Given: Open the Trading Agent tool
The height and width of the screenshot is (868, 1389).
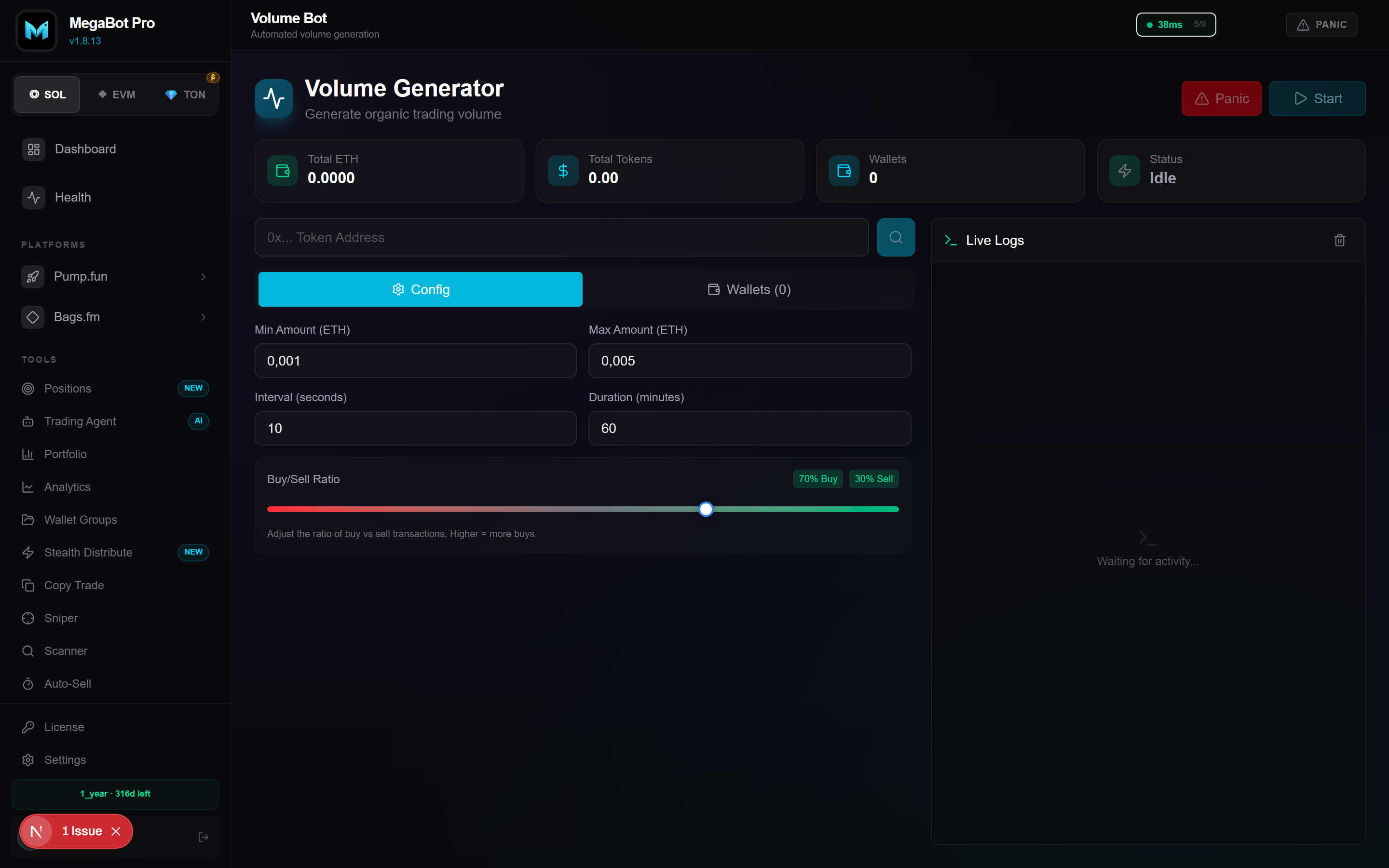Looking at the screenshot, I should [x=115, y=421].
